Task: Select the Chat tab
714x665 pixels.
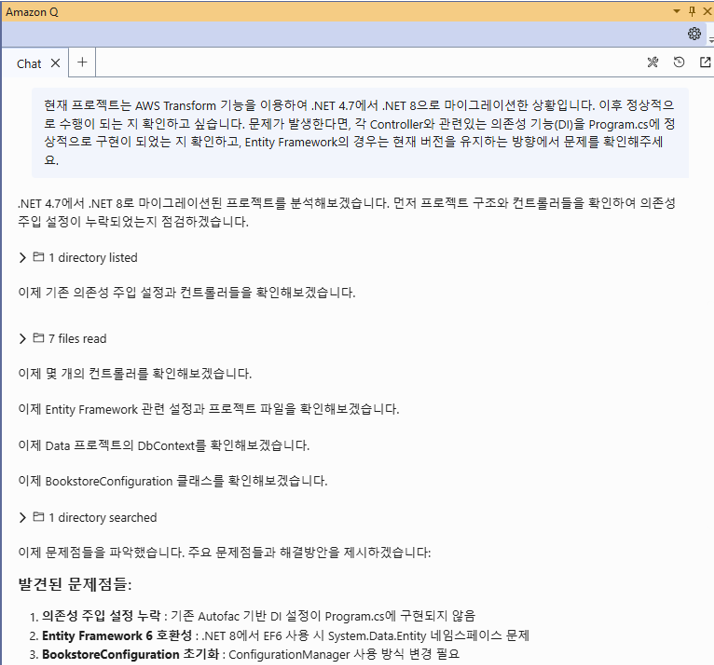Action: point(29,64)
